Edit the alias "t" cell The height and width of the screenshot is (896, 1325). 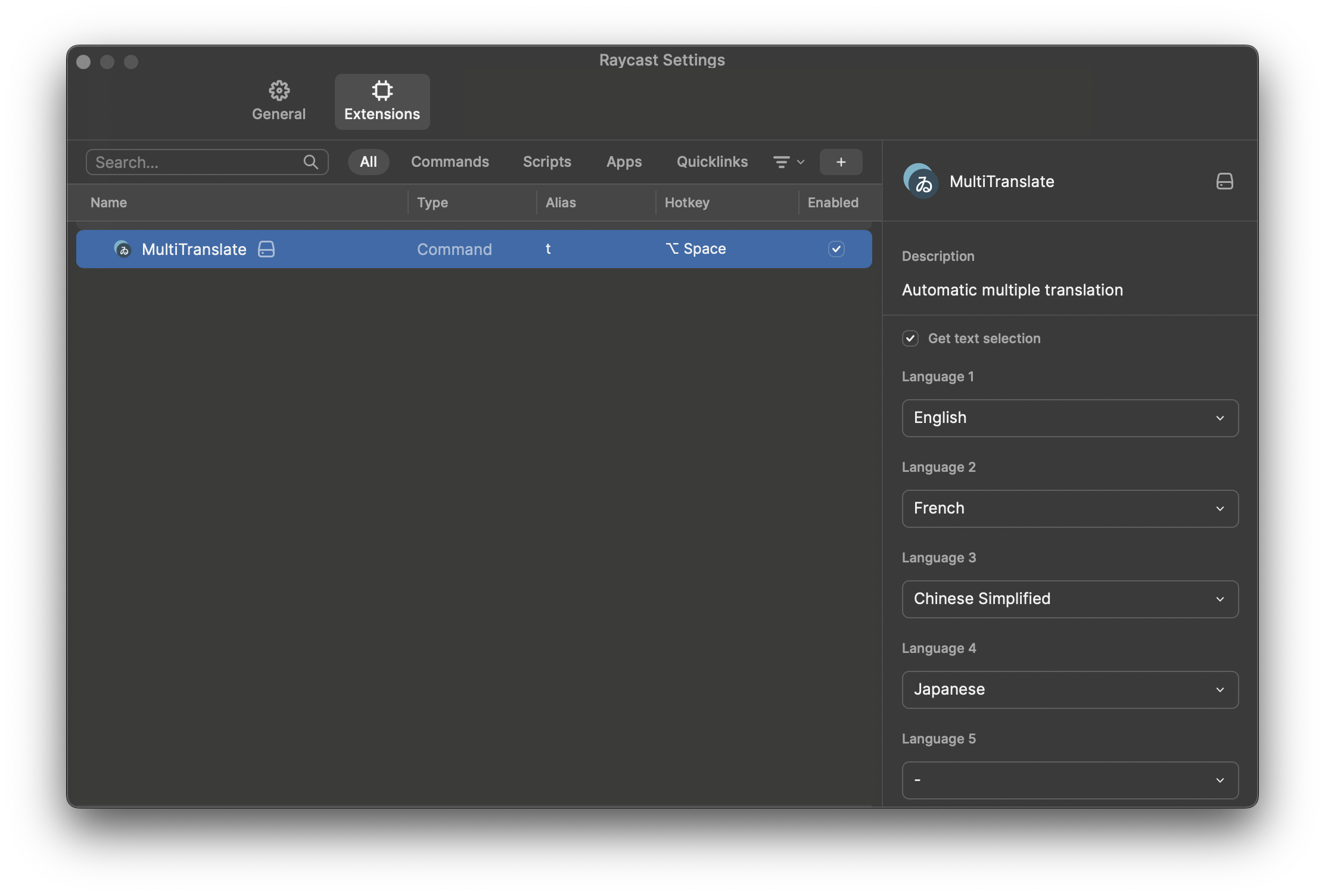548,249
